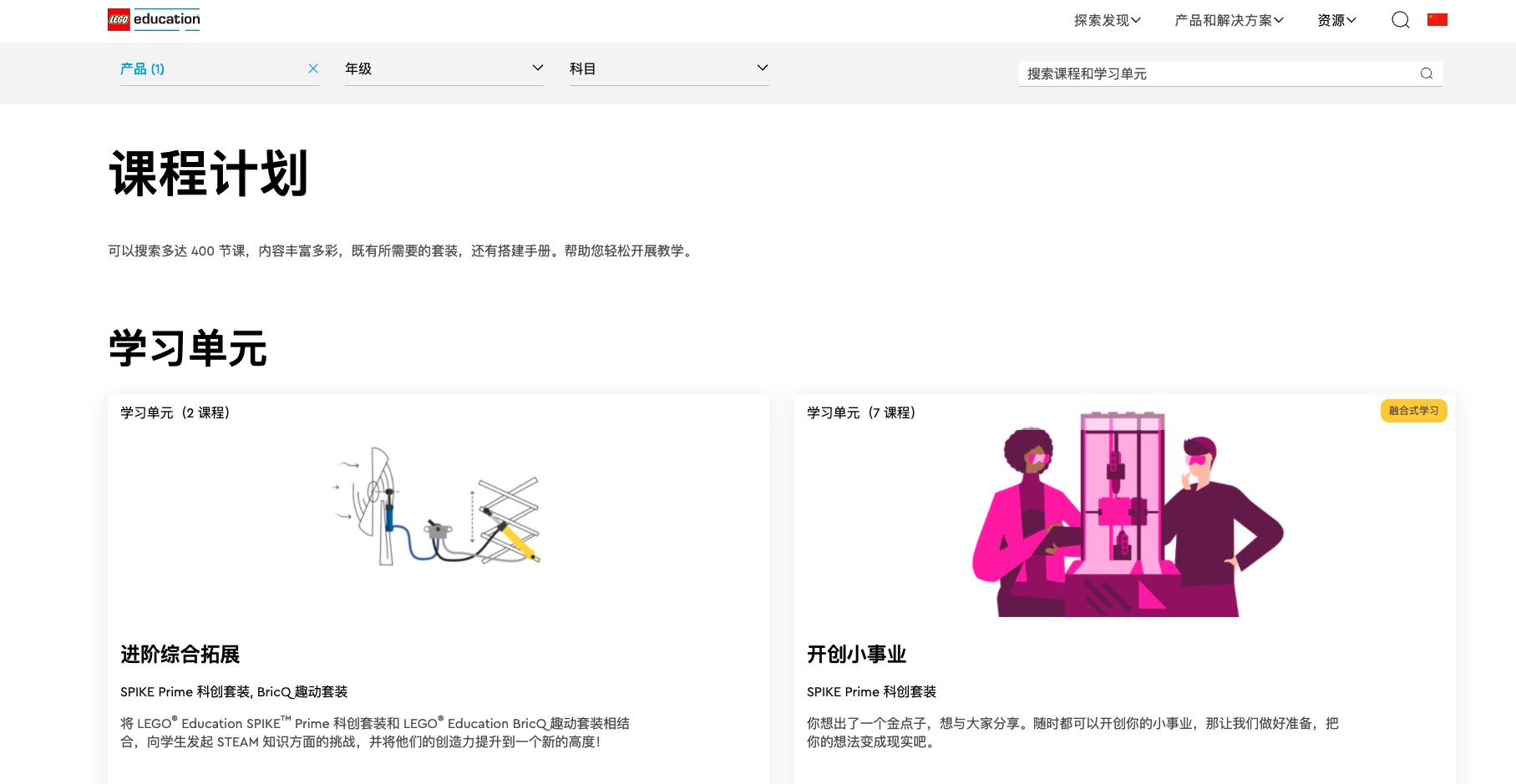Open the 资源 menu
This screenshot has width=1516, height=784.
tap(1336, 19)
